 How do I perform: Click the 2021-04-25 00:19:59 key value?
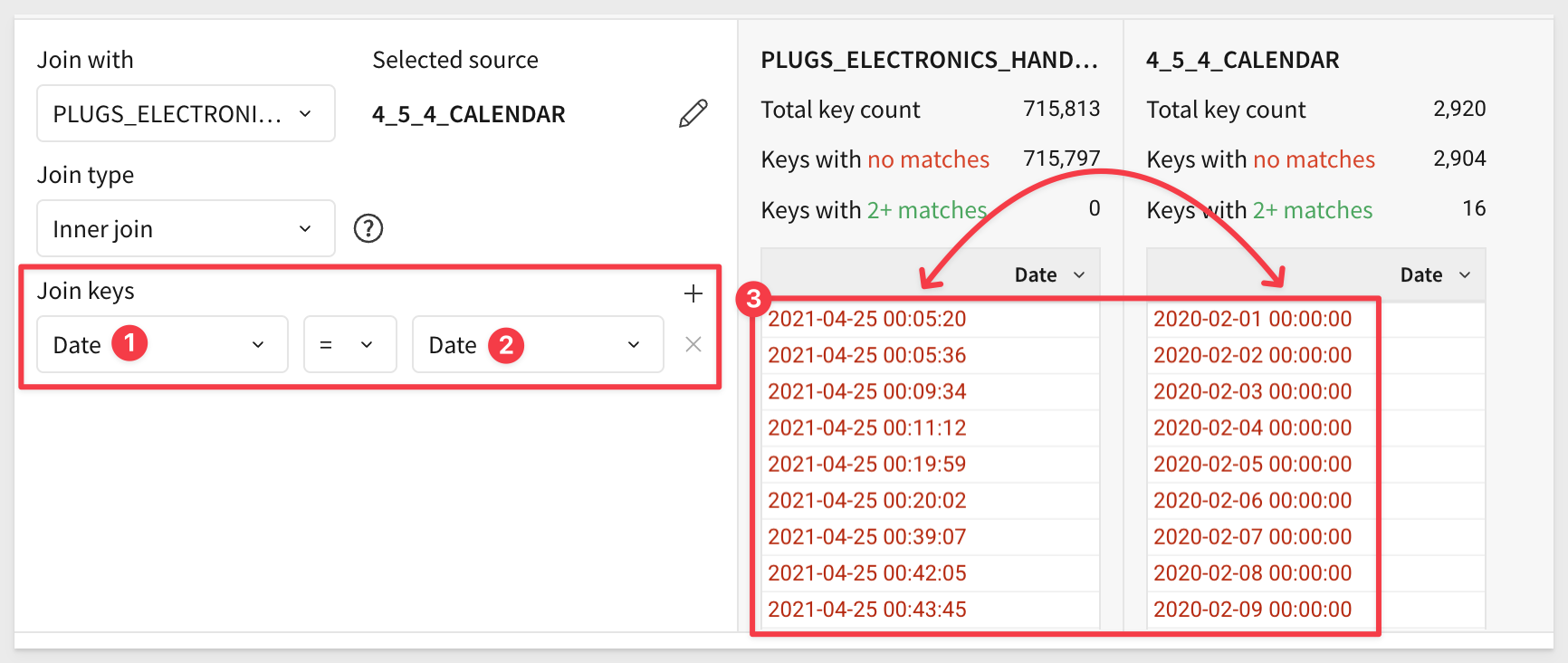click(866, 465)
